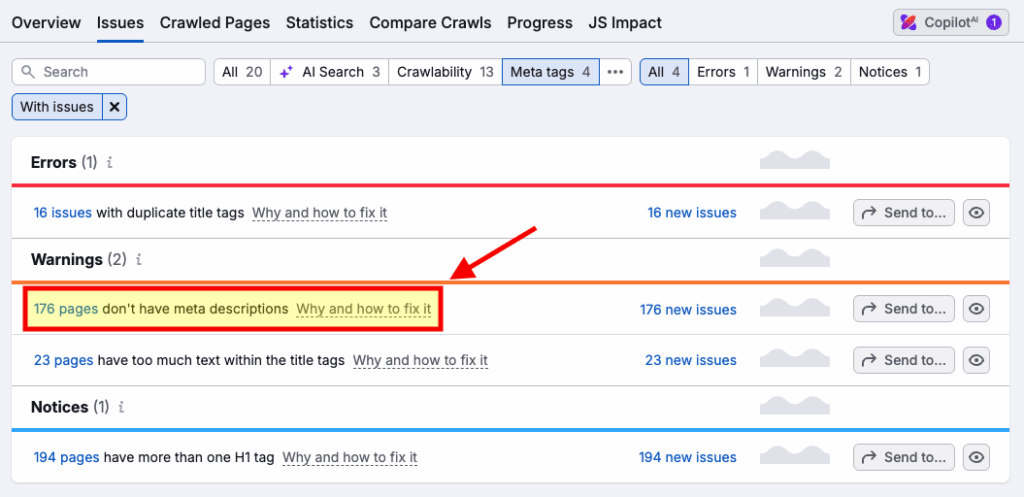This screenshot has height=497, width=1024.
Task: Click the info icon next to Notices
Action: tap(121, 408)
